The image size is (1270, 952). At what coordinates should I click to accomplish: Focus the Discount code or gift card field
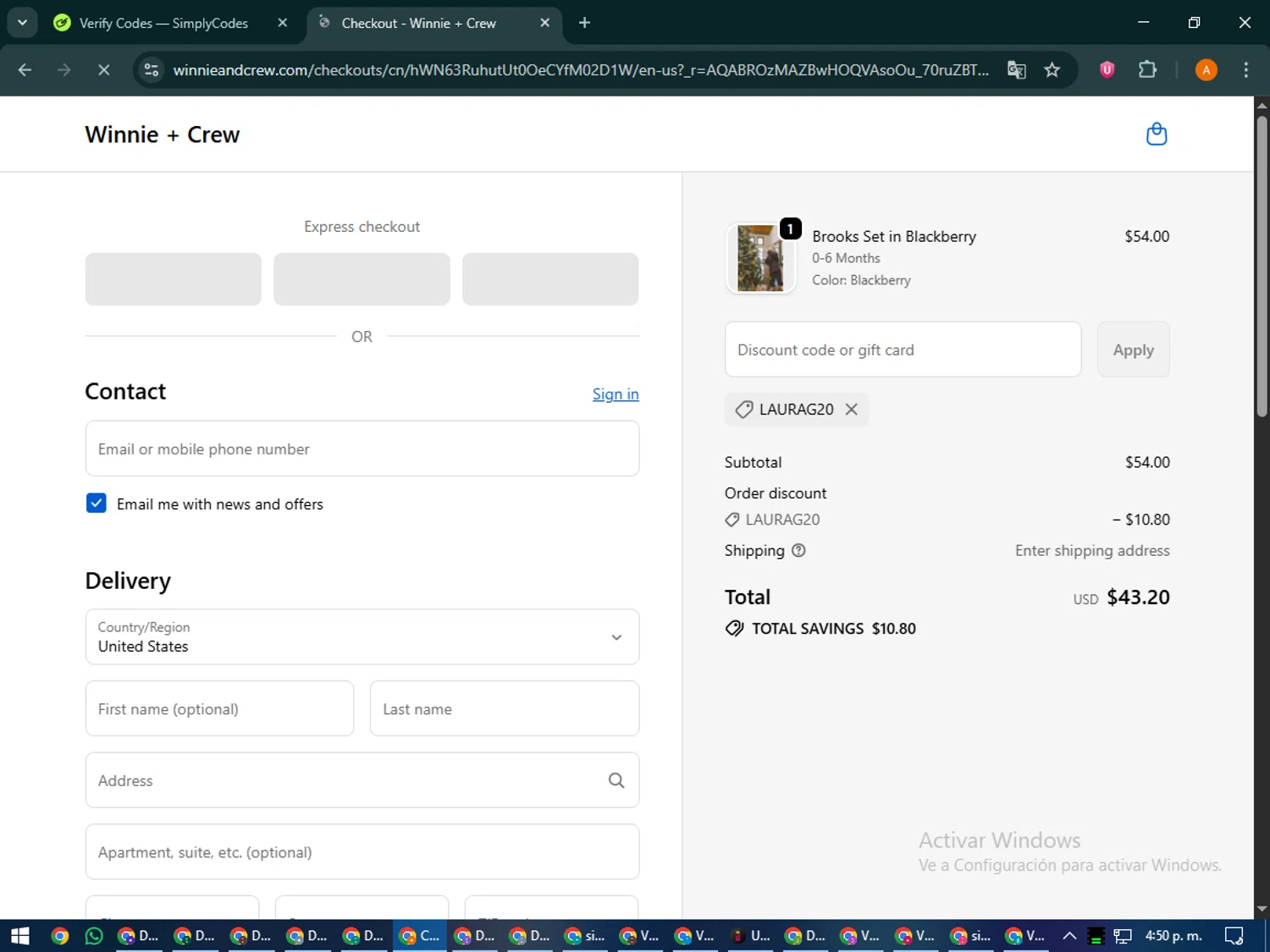coord(903,349)
